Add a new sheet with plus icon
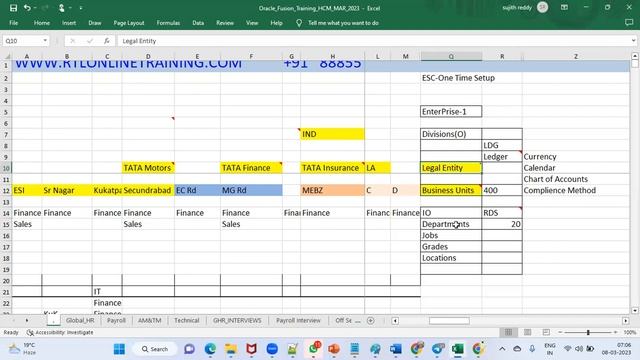 [371, 320]
